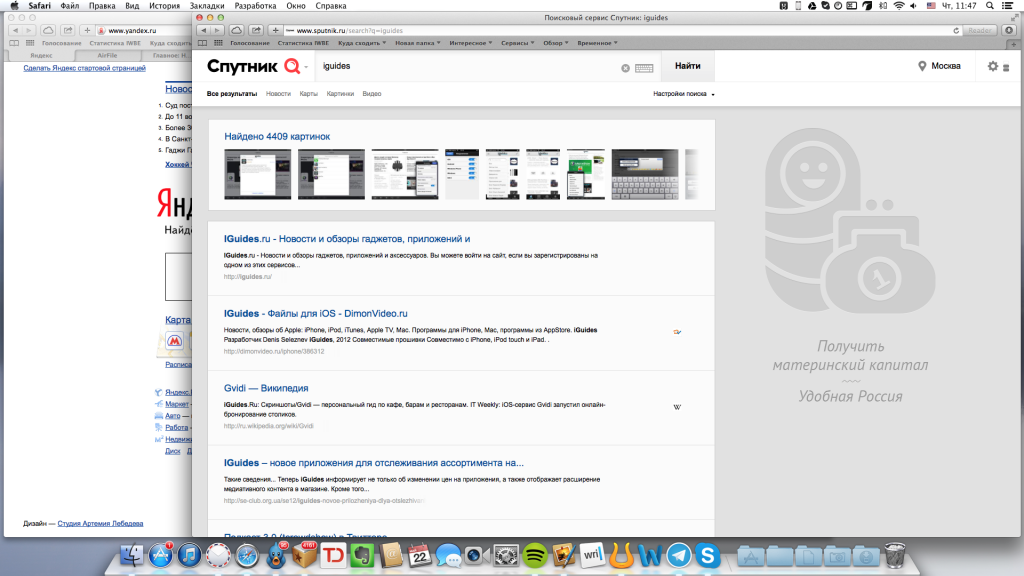Open IGuides.ru Новости и обзоры result
Image resolution: width=1024 pixels, height=576 pixels.
click(x=347, y=239)
